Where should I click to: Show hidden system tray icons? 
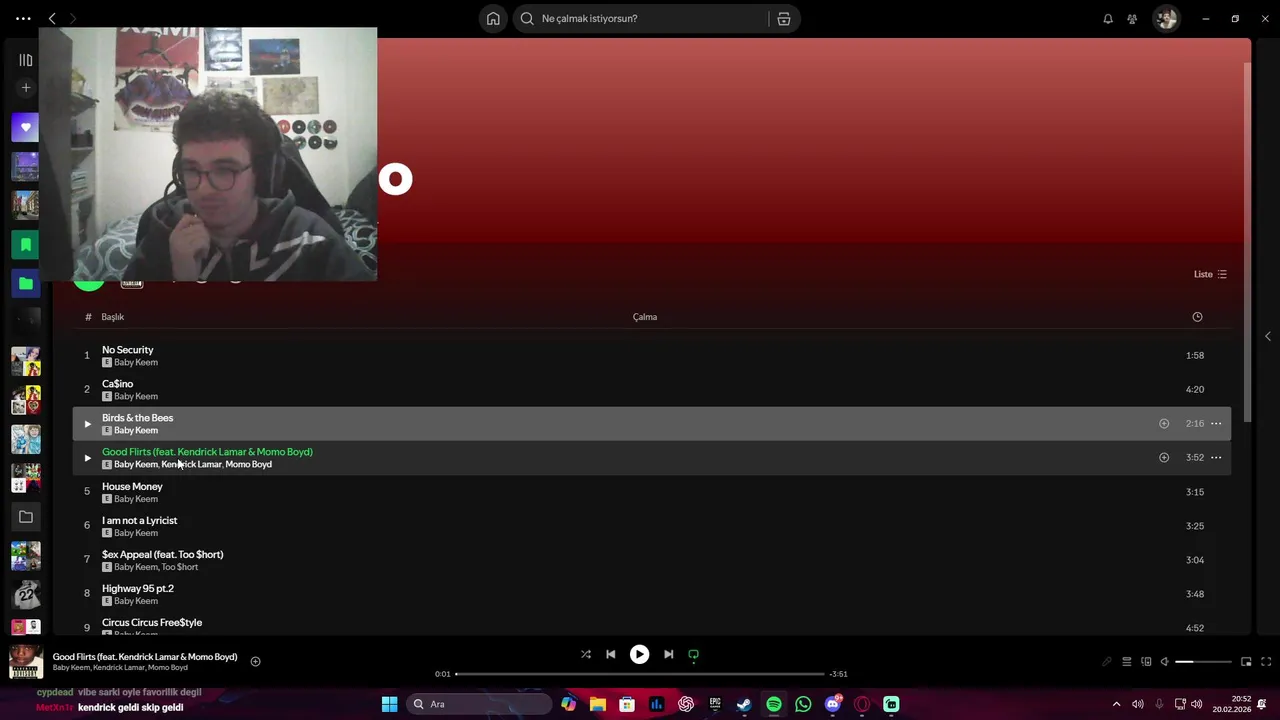(1116, 704)
